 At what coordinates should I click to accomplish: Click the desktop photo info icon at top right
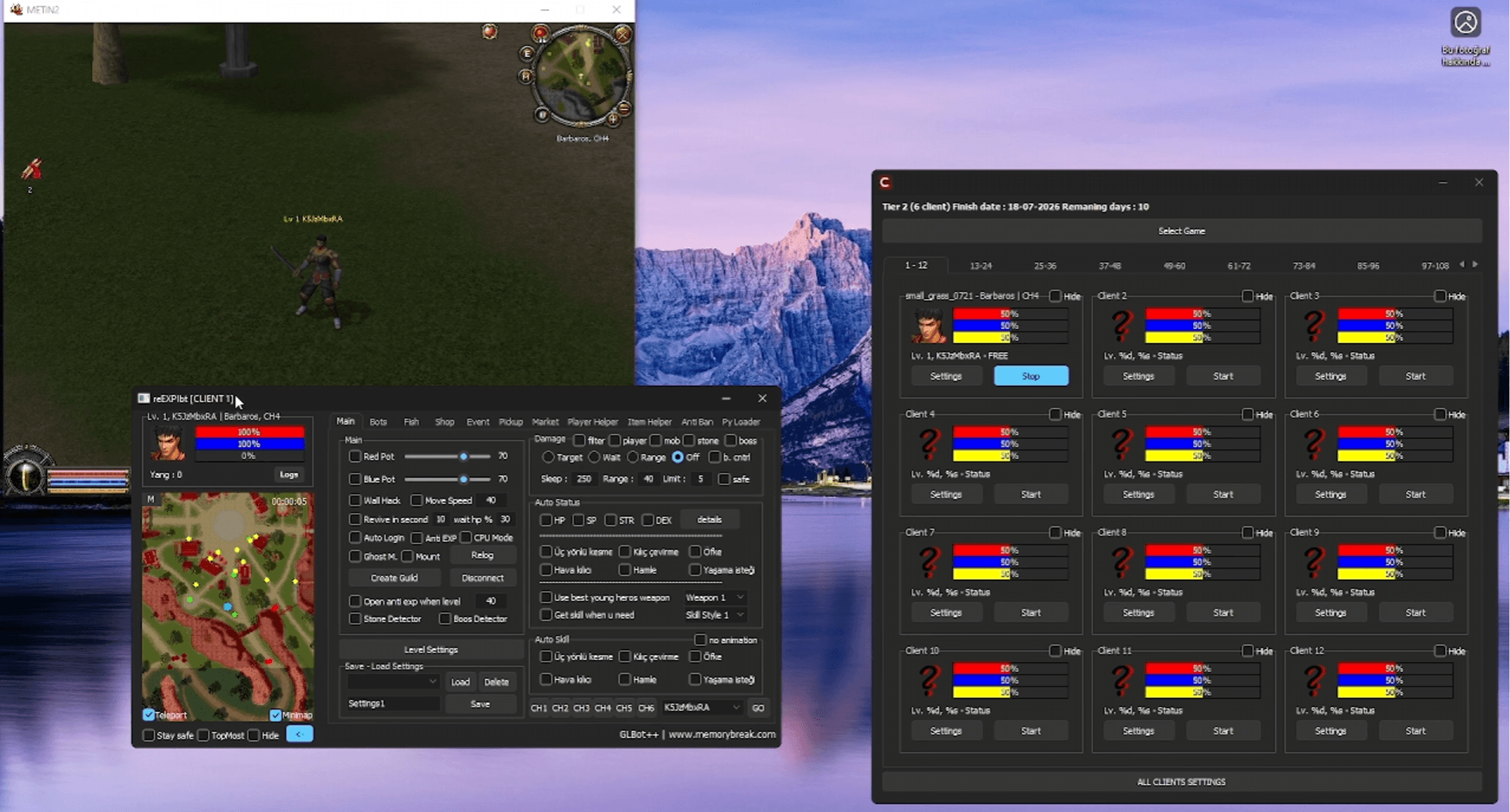1465,22
